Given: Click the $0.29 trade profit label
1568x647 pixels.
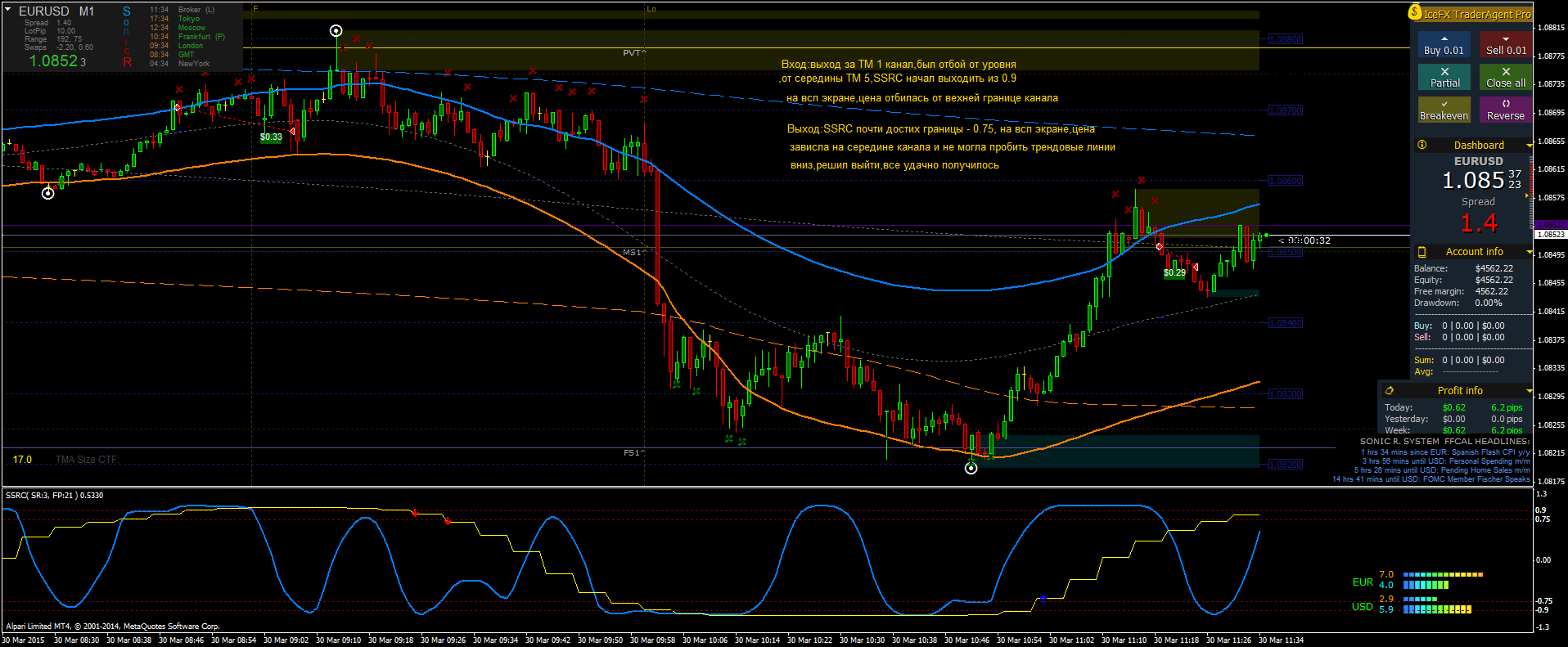Looking at the screenshot, I should (x=1174, y=273).
